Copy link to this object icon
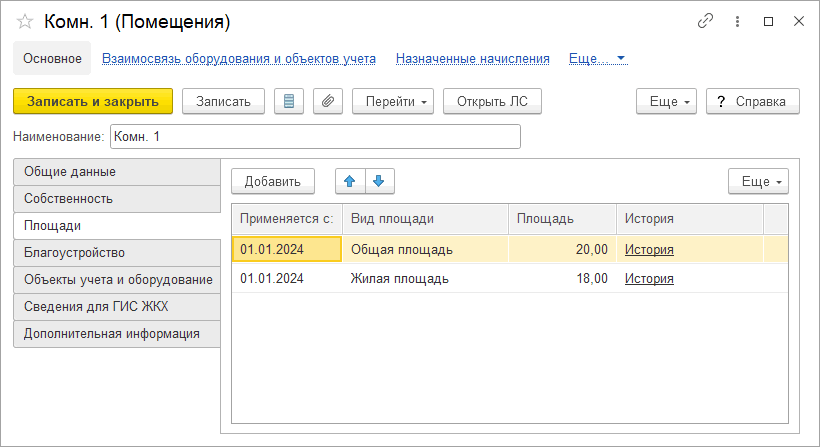This screenshot has height=447, width=820. point(705,21)
